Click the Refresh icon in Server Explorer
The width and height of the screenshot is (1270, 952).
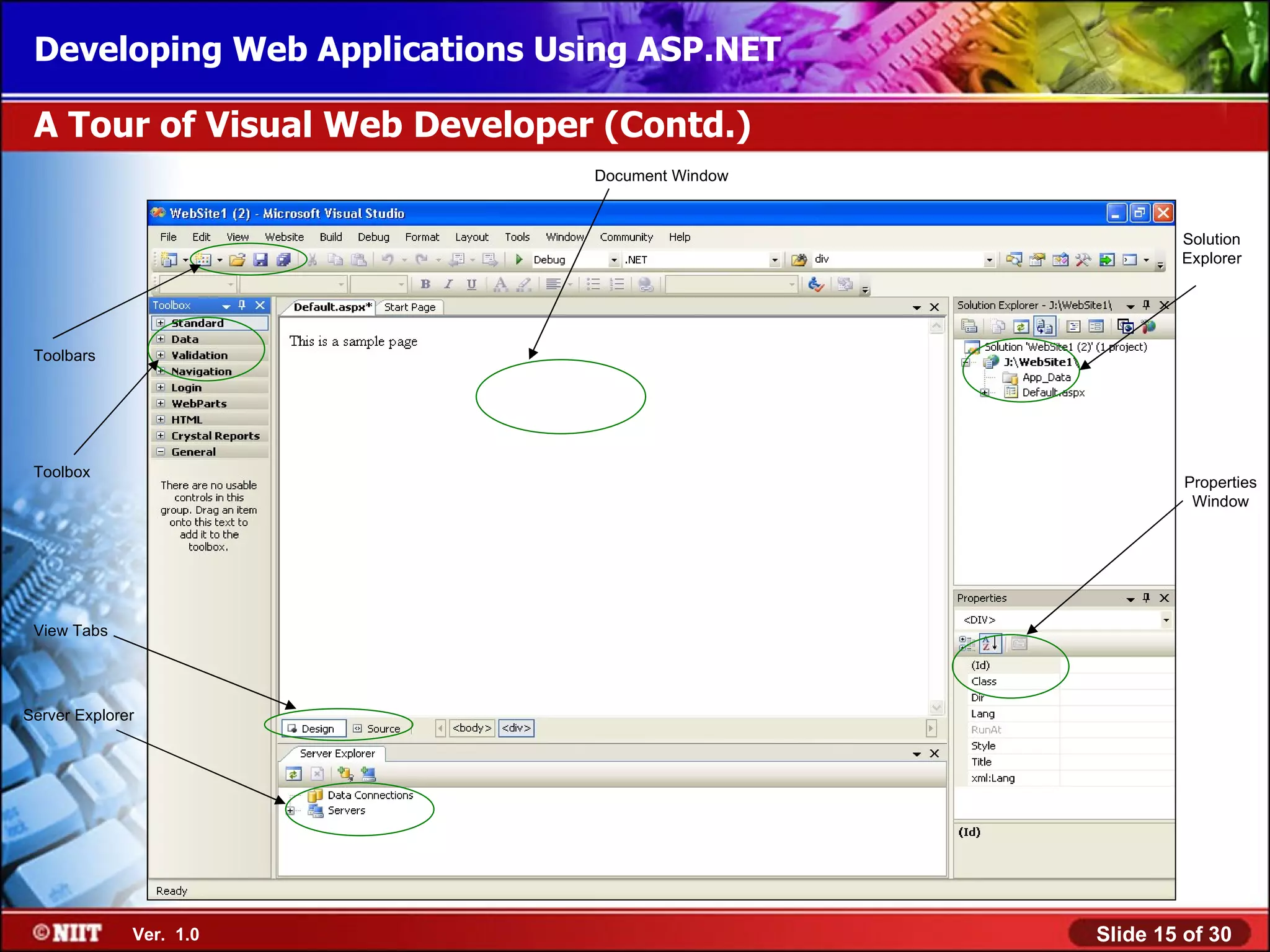(294, 773)
